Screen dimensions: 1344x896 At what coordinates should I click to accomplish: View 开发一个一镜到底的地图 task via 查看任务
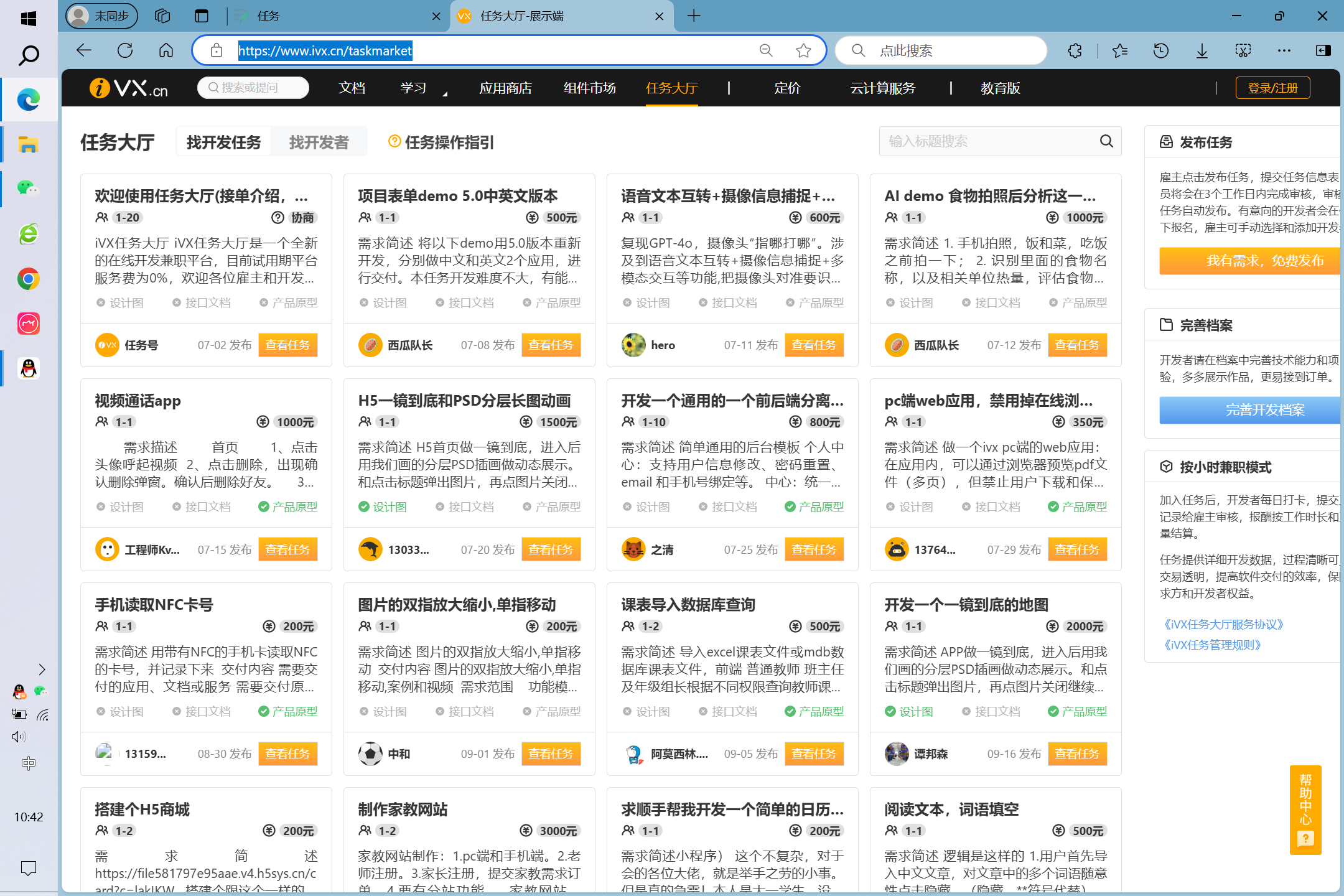point(1077,754)
